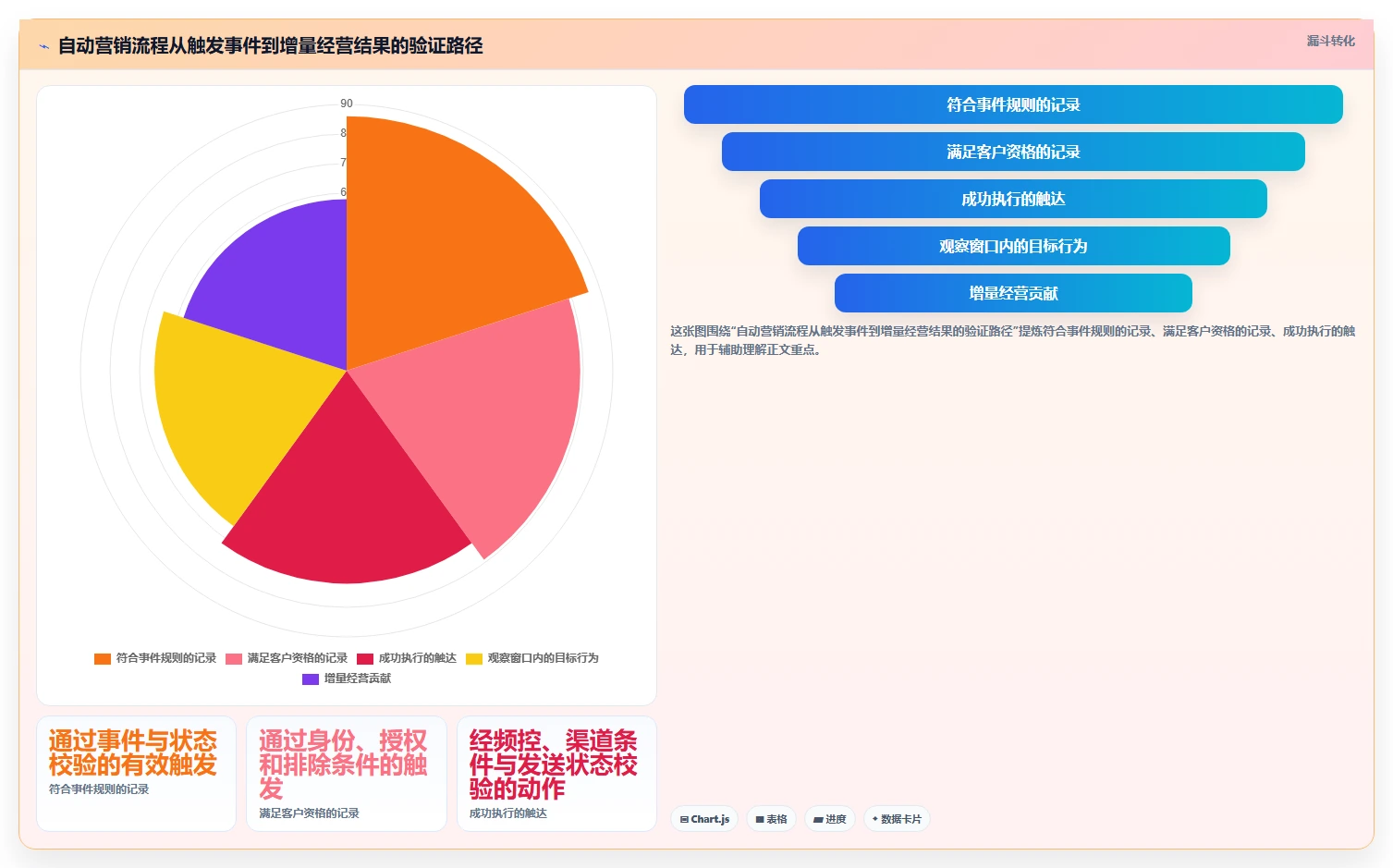Image resolution: width=1393 pixels, height=868 pixels.
Task: Select funnel bar 成功执行的触达
Action: coord(1013,199)
